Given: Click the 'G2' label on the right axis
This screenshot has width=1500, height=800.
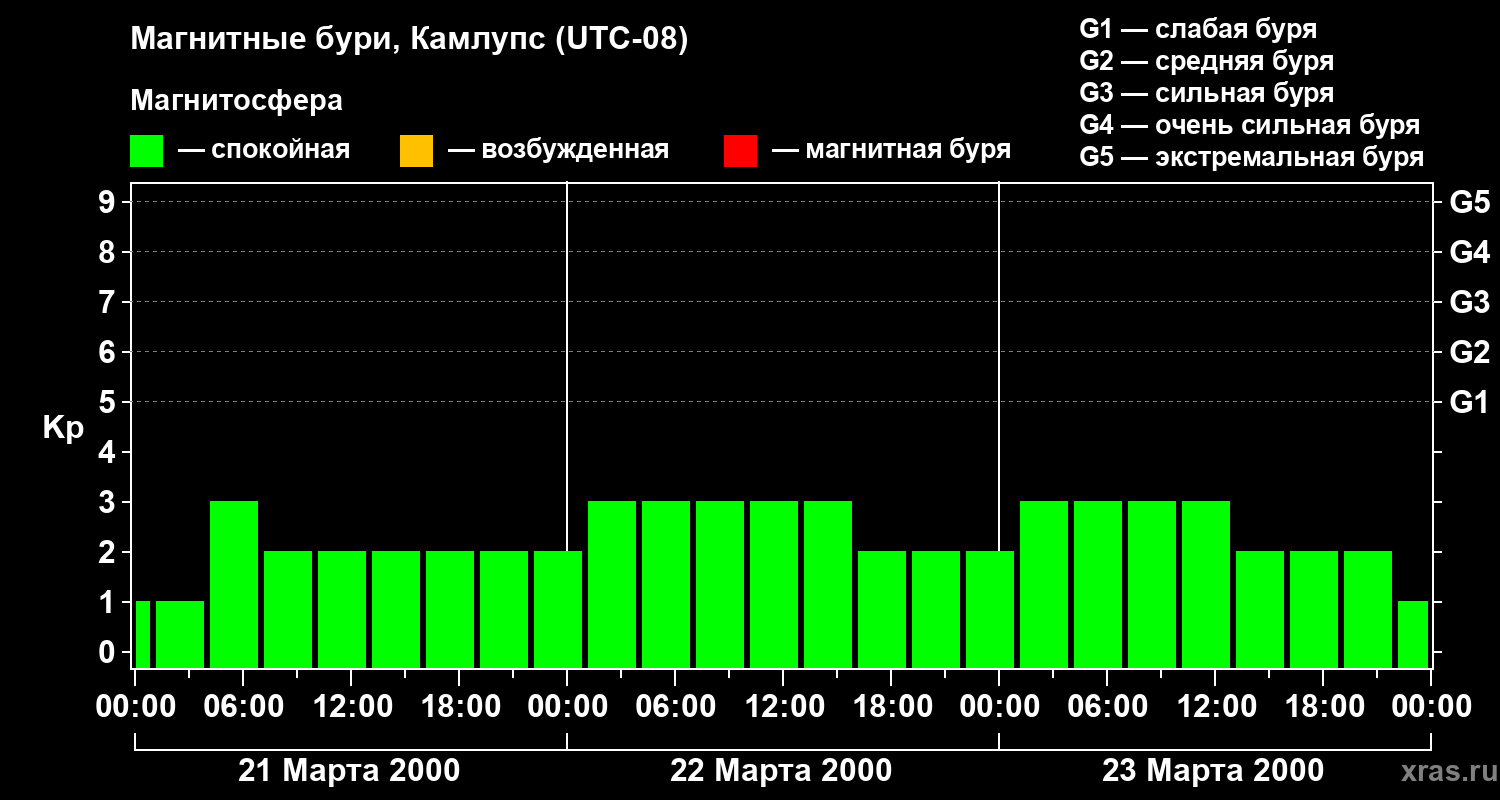Looking at the screenshot, I should point(1469,352).
